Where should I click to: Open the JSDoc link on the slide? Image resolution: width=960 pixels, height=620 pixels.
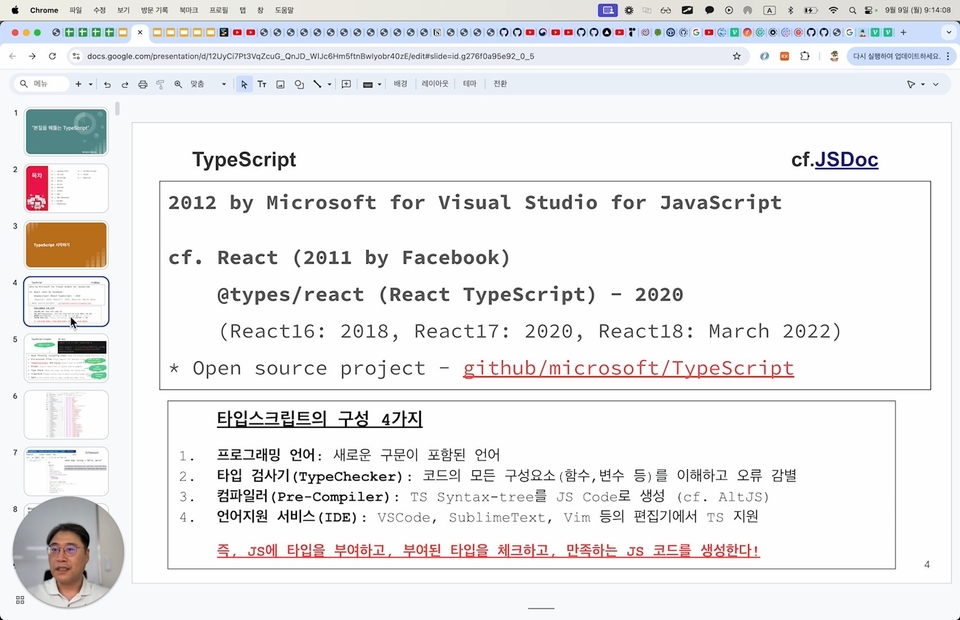(x=846, y=160)
